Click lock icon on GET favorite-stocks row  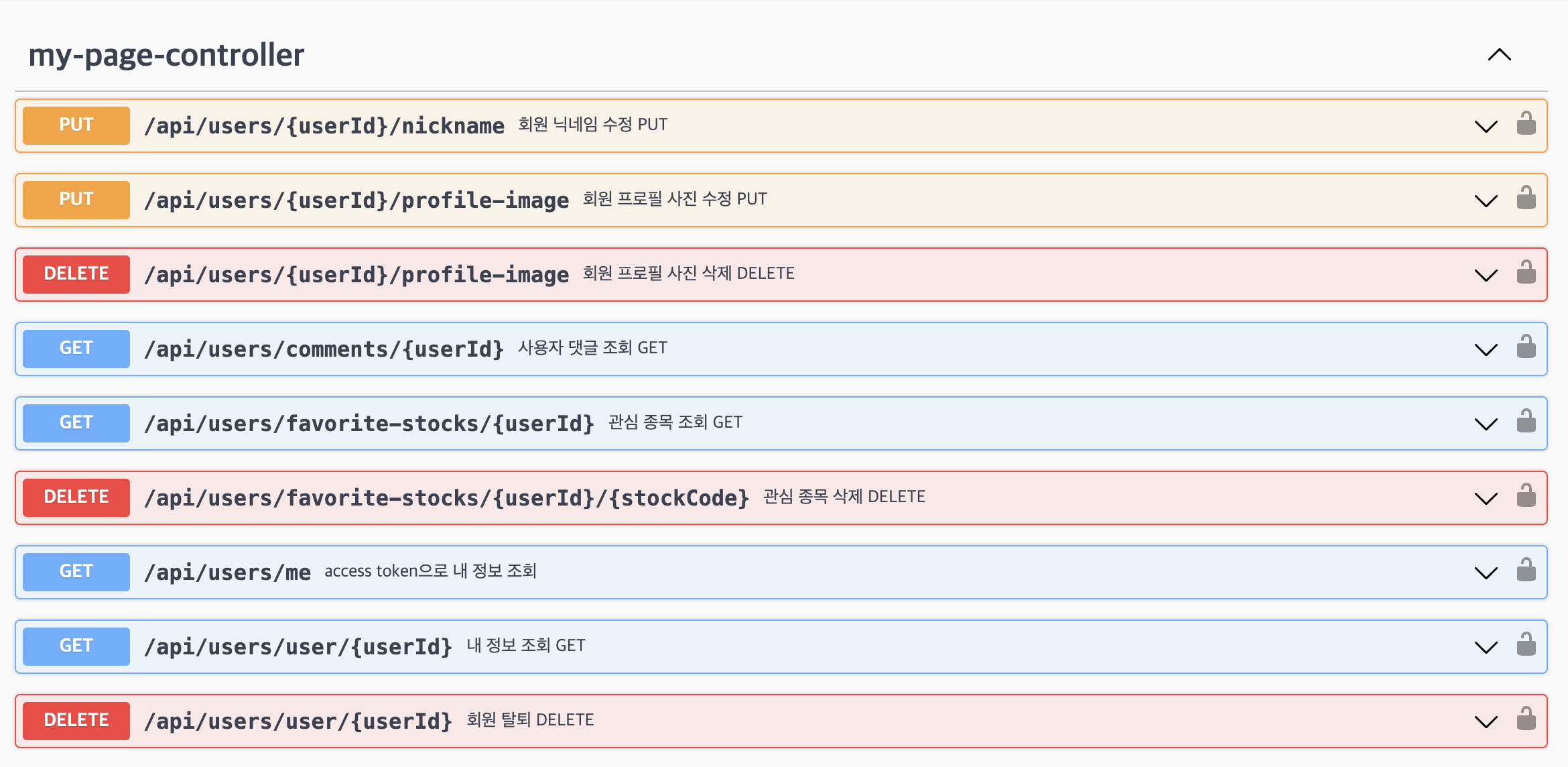point(1526,422)
